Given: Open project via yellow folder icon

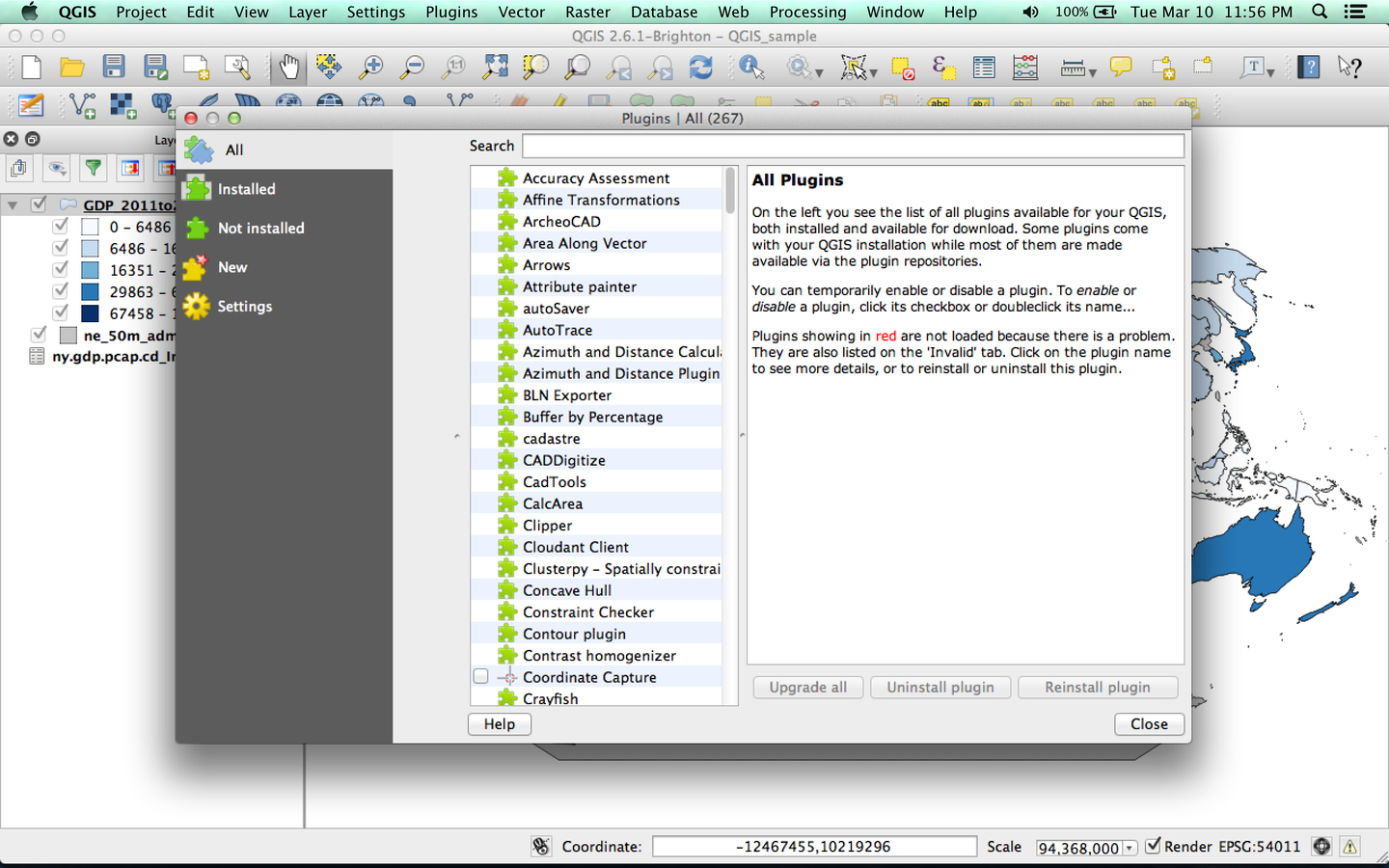Looking at the screenshot, I should pos(72,68).
